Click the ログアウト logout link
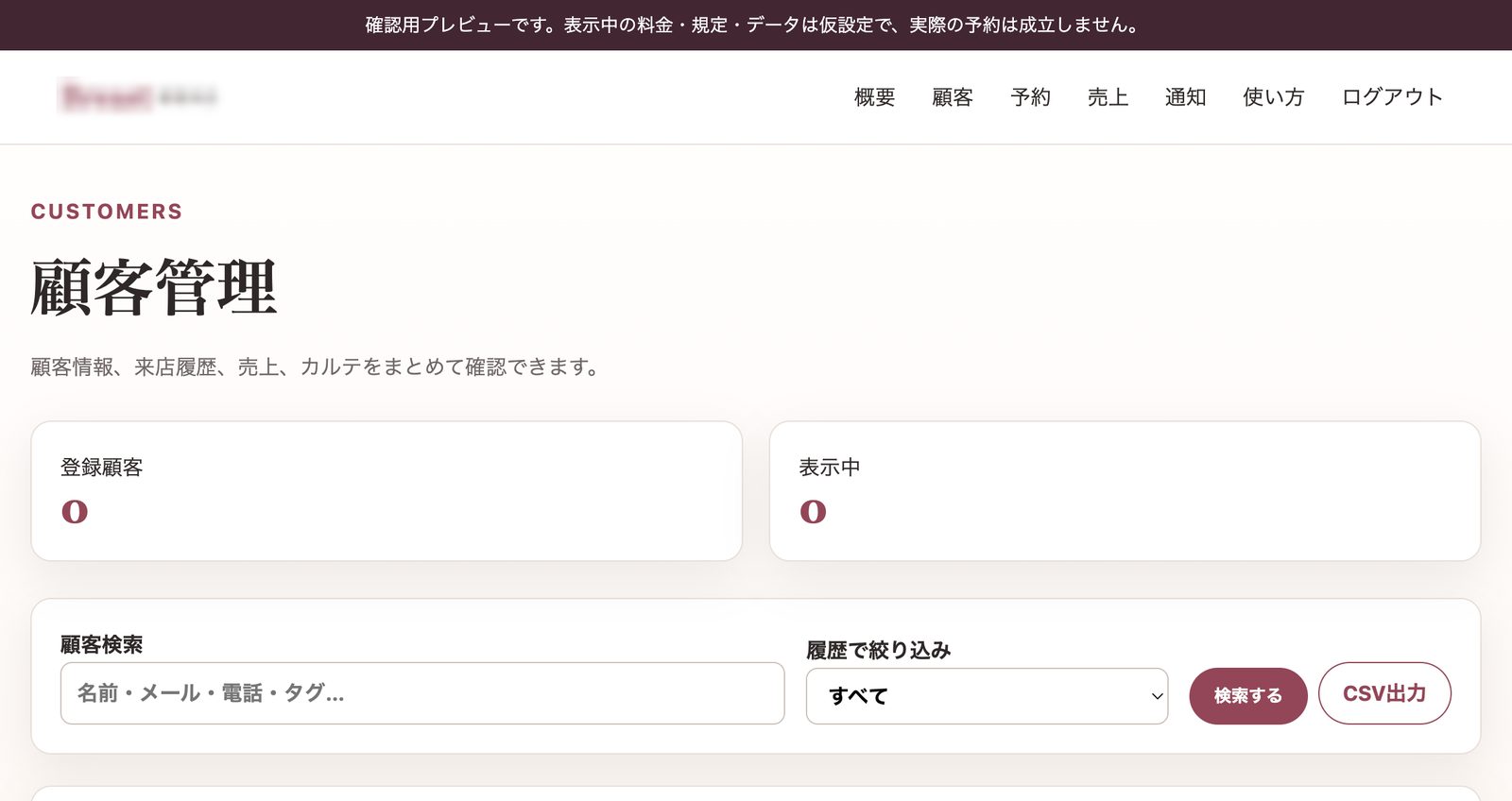 pyautogui.click(x=1392, y=97)
